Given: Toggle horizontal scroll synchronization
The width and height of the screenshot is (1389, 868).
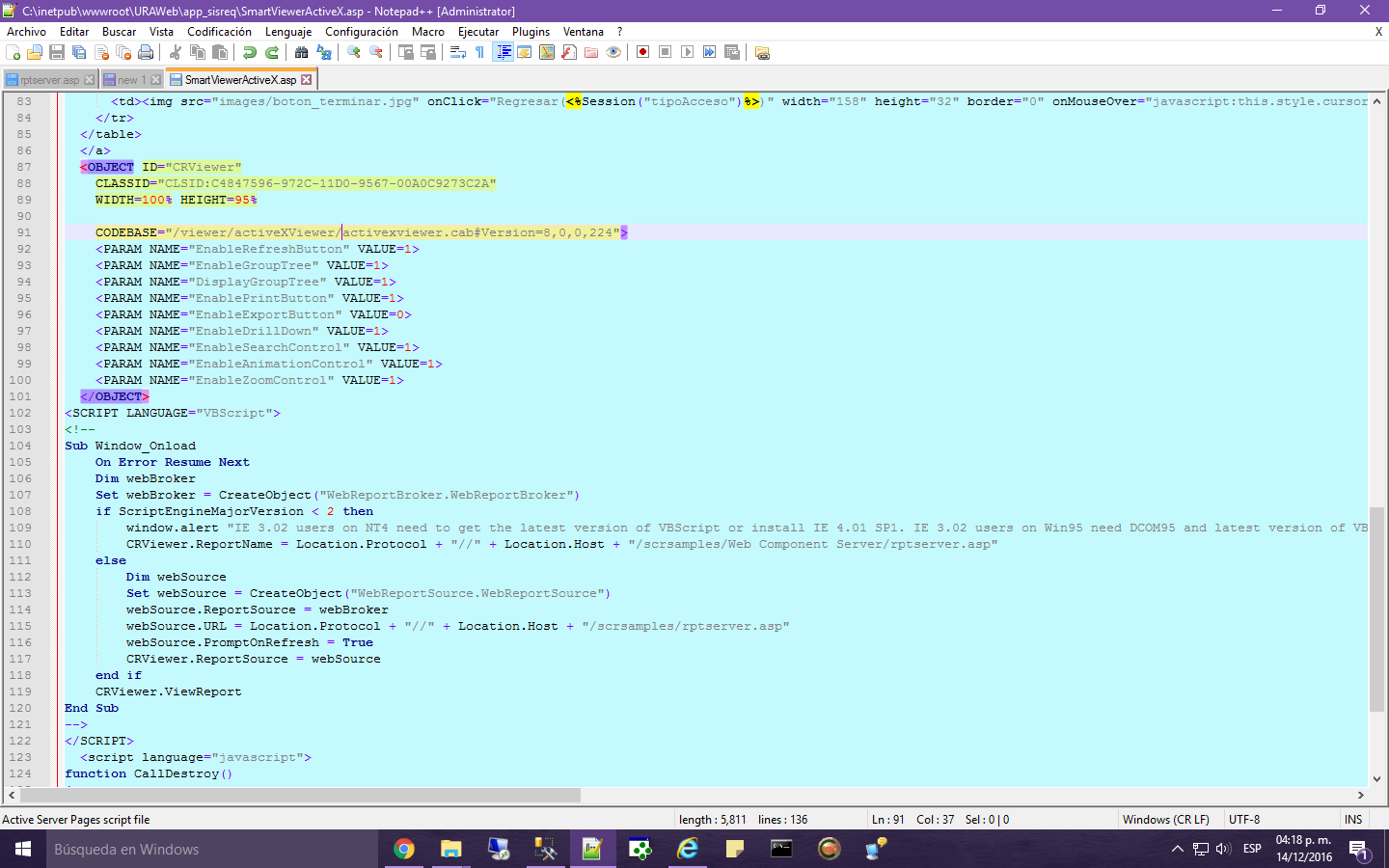Looking at the screenshot, I should pyautogui.click(x=428, y=52).
